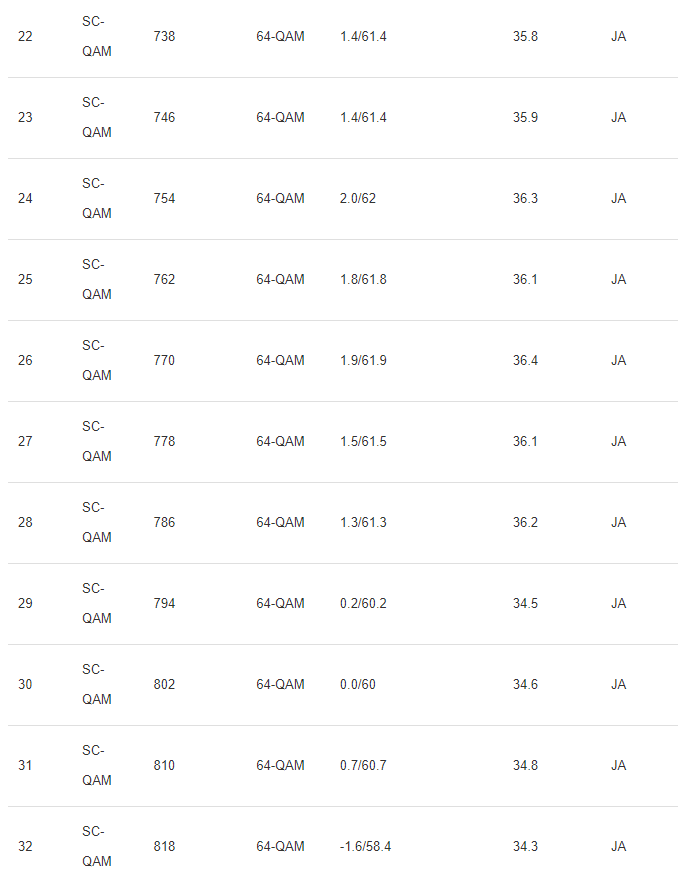692x880 pixels.
Task: Select power level 2.0/62 cell
Action: [x=358, y=199]
